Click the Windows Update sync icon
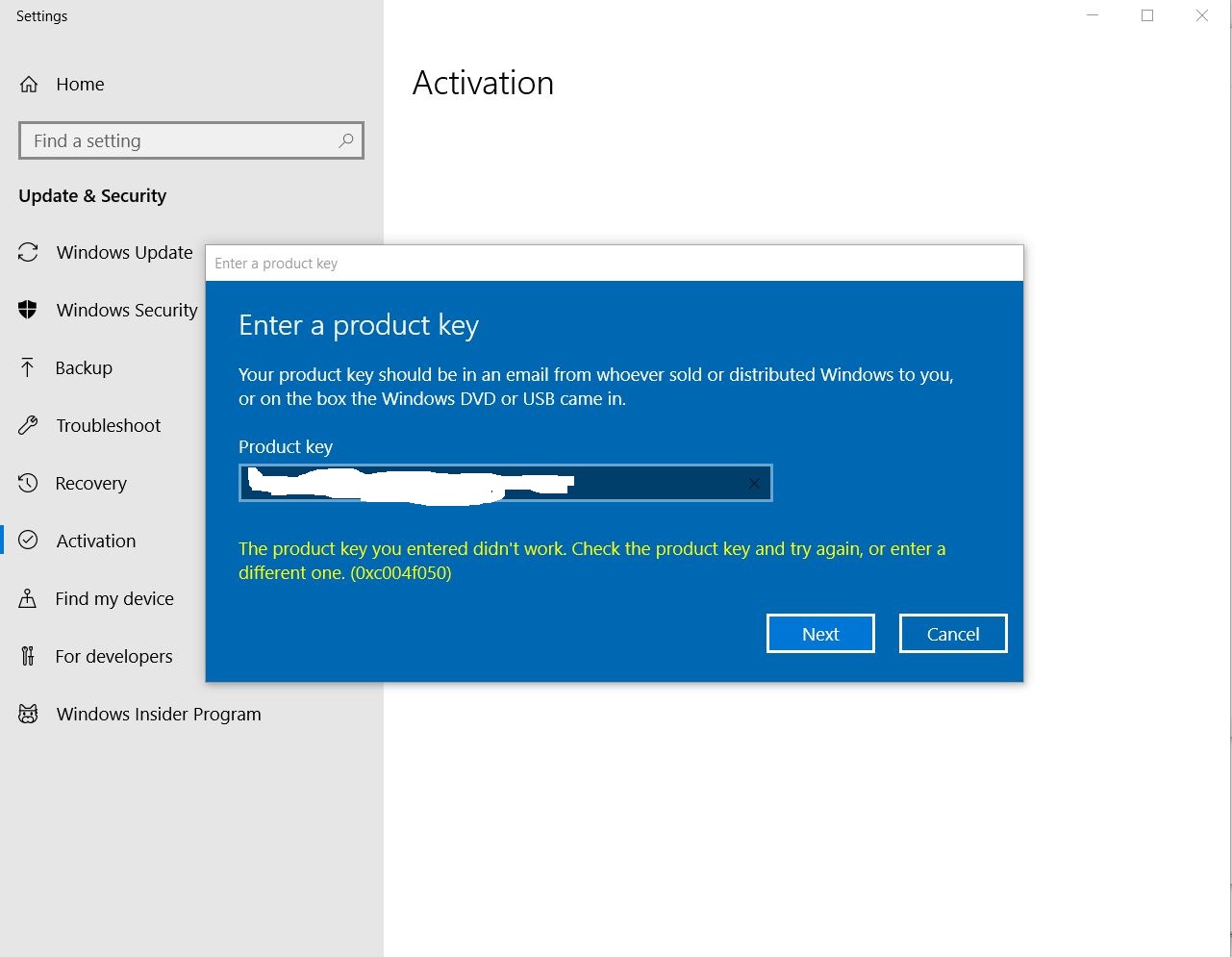The width and height of the screenshot is (1232, 957). tap(29, 252)
